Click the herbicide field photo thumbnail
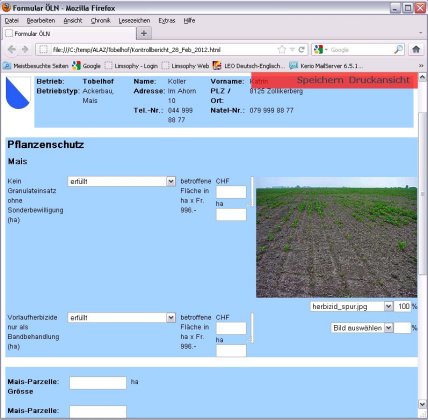This screenshot has width=428, height=420. pyautogui.click(x=336, y=237)
